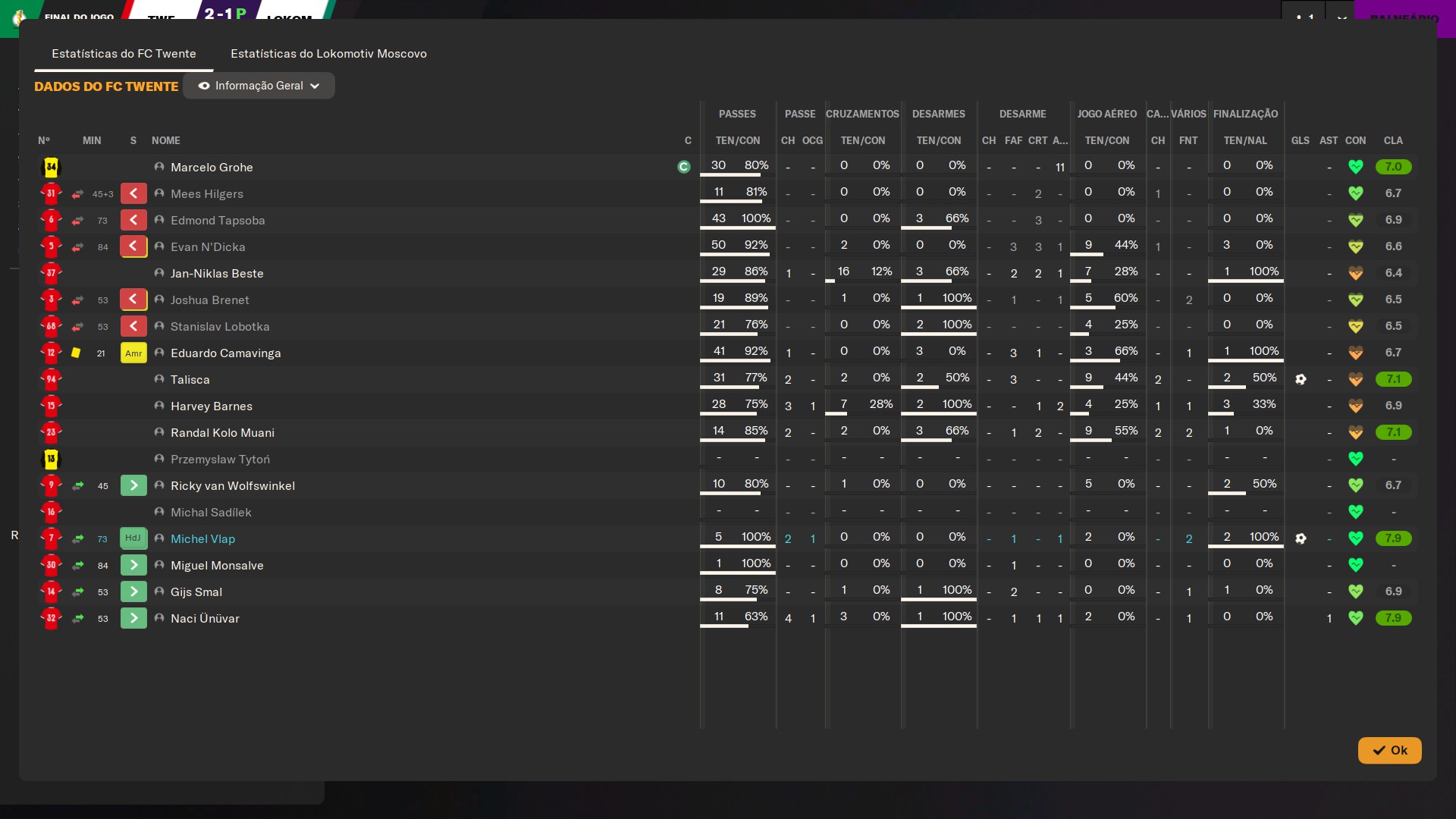Click the number 13 shirt icon of Tytoń
Screen dimensions: 1456x819
click(51, 459)
